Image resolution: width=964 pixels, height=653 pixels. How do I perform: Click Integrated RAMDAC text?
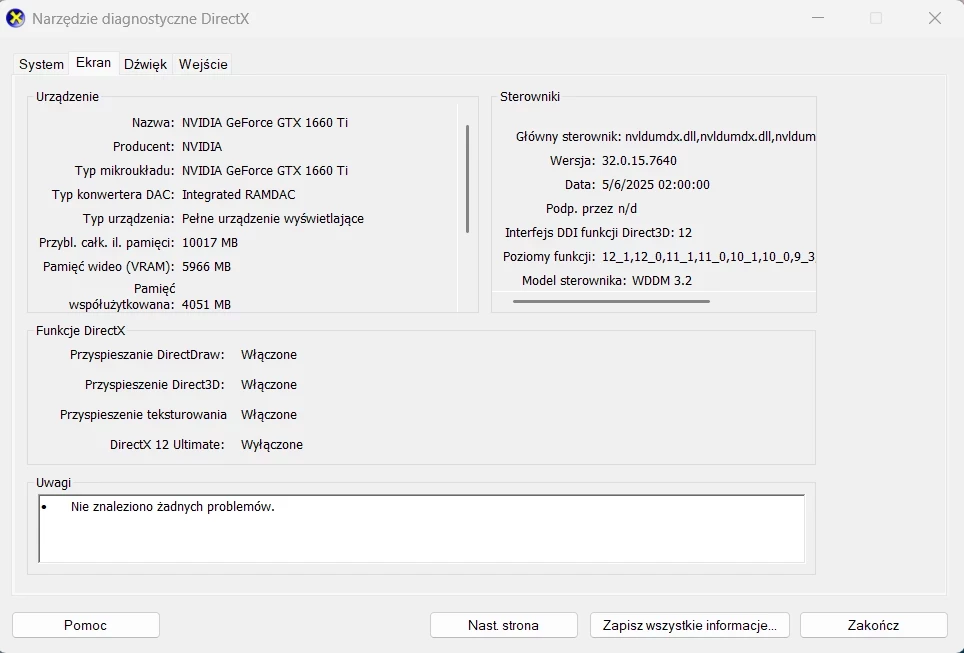pos(239,194)
